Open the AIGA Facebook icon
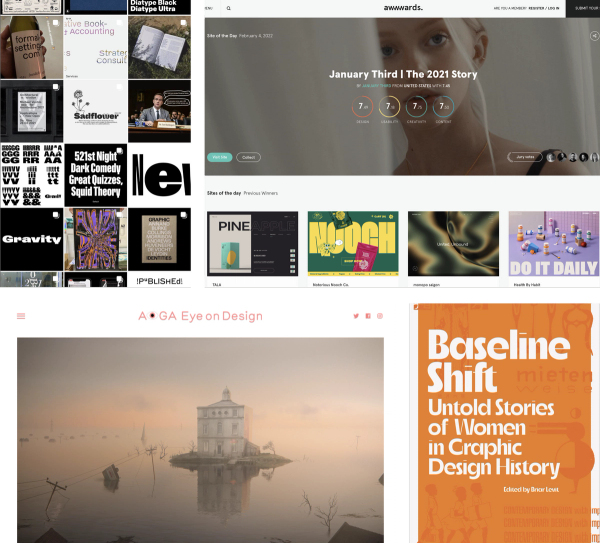The height and width of the screenshot is (543, 600). click(368, 316)
